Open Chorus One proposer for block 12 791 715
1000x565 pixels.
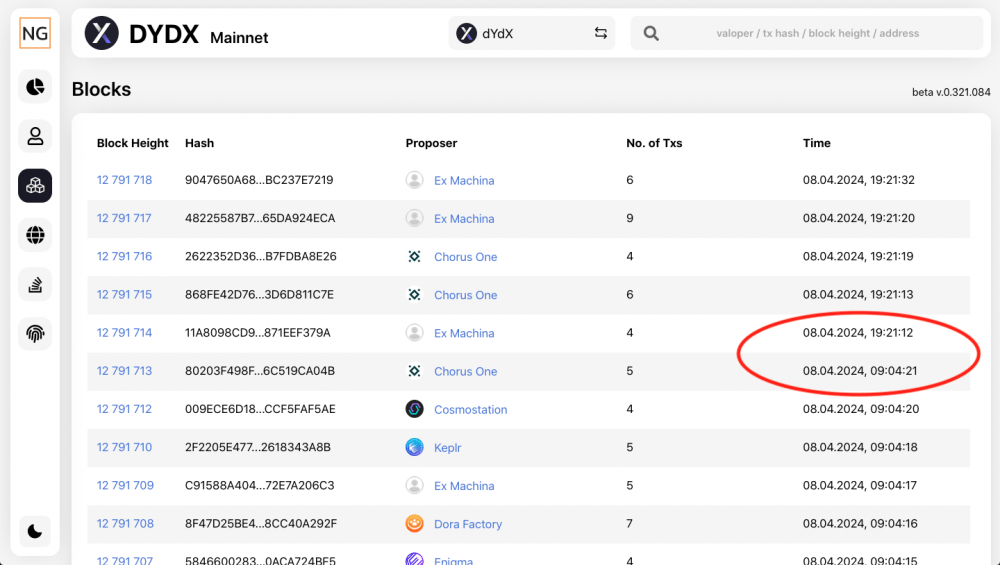tap(466, 295)
